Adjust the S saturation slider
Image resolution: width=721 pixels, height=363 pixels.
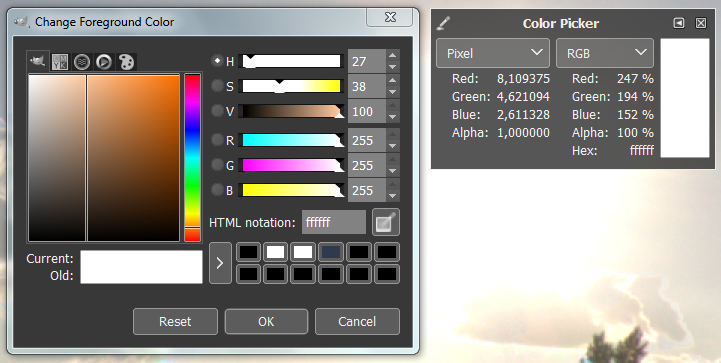pyautogui.click(x=292, y=86)
